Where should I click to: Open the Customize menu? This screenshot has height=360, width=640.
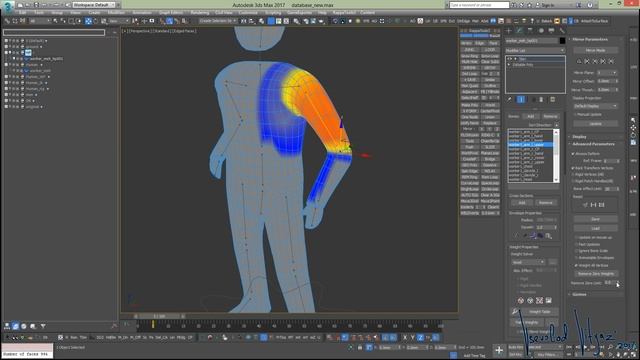pos(248,13)
